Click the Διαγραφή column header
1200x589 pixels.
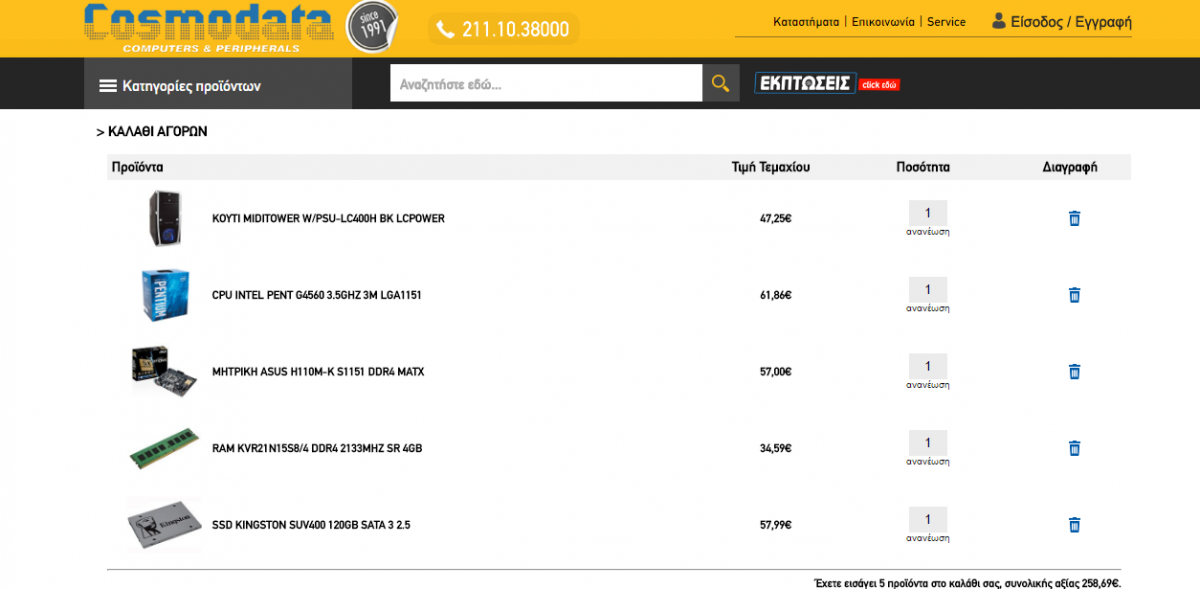point(1070,167)
